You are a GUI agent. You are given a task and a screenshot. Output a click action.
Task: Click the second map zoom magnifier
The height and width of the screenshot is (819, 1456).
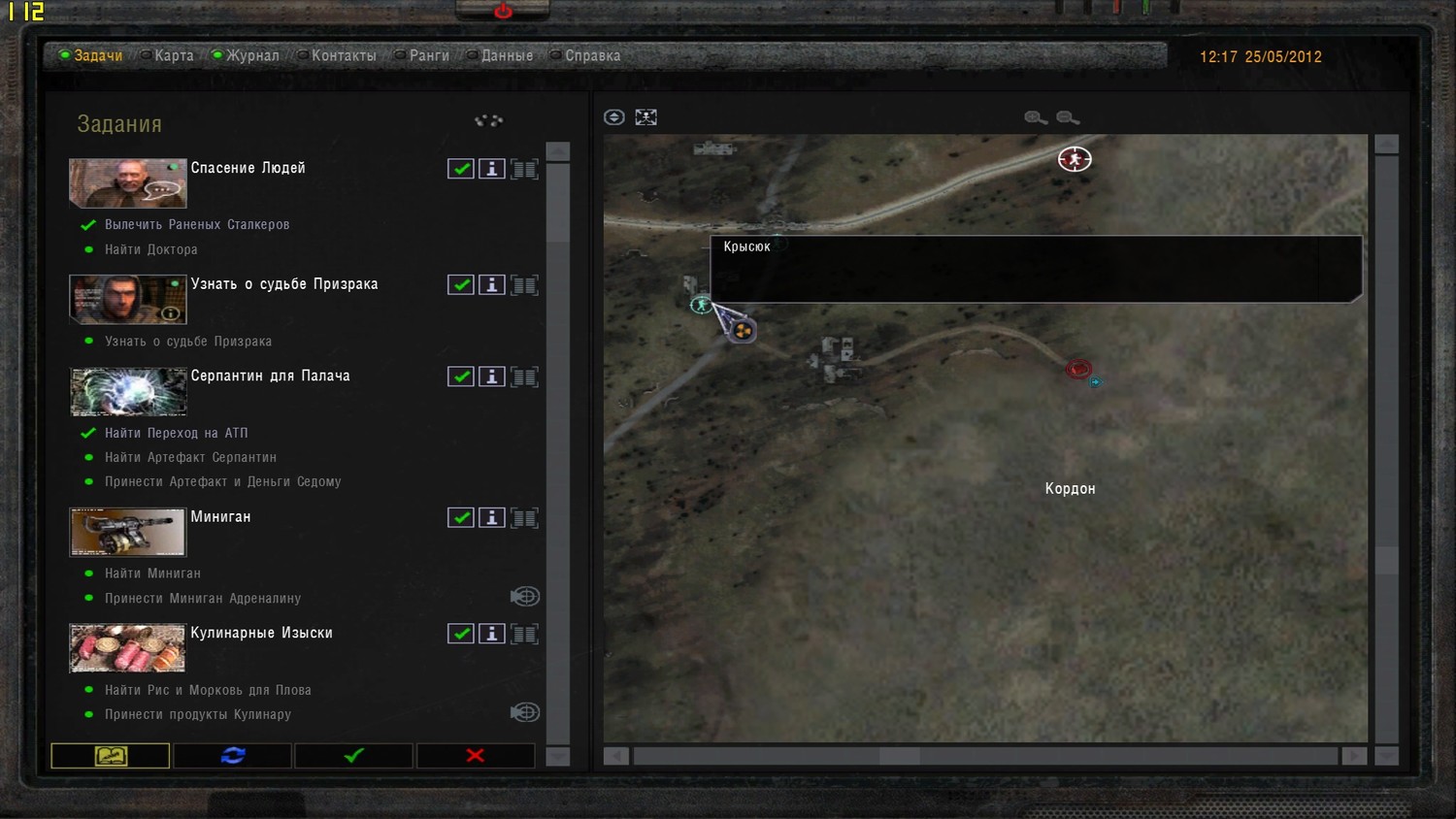tap(1068, 117)
